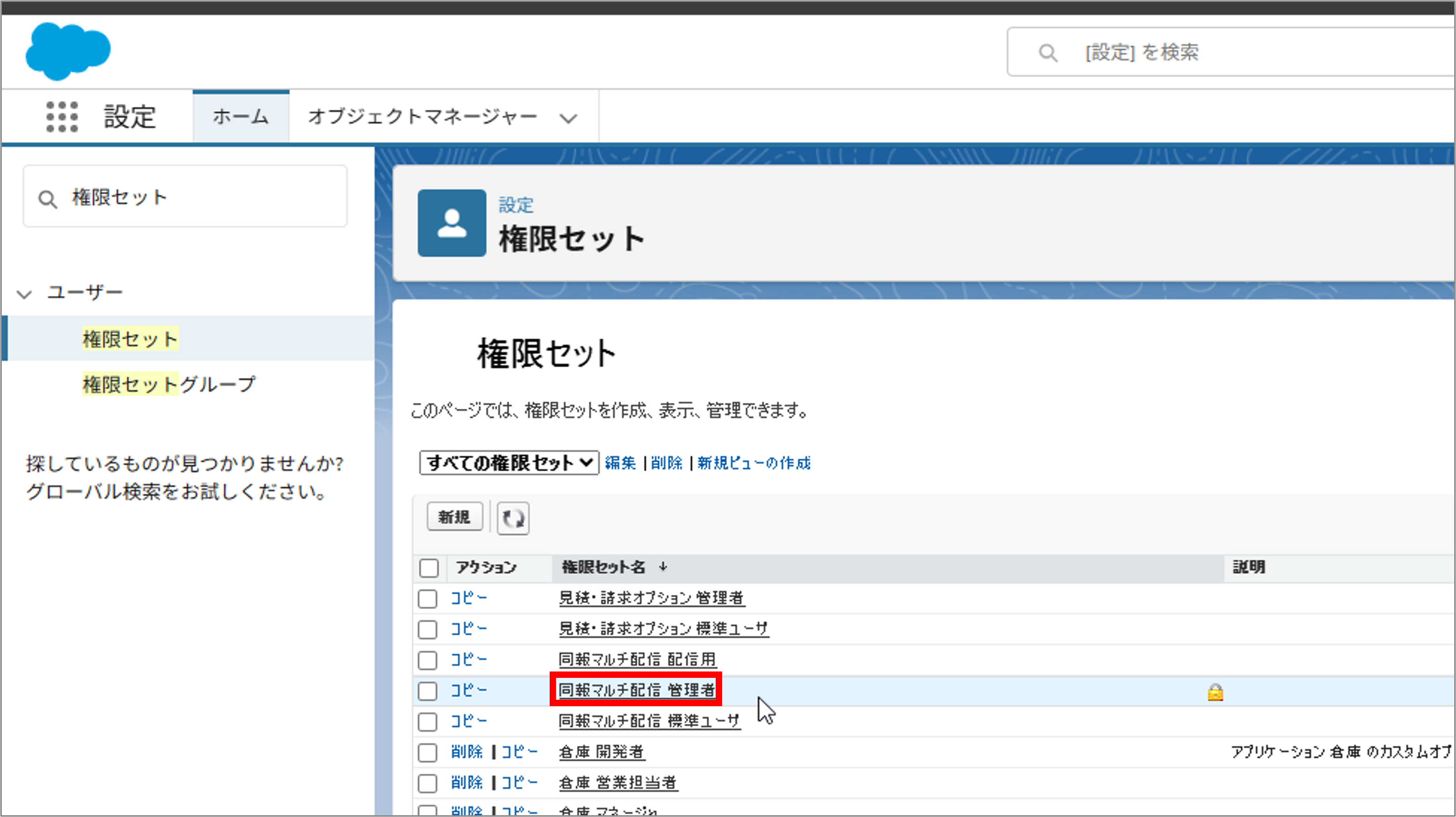Image resolution: width=1456 pixels, height=817 pixels.
Task: Open the オブジェクトマネージャー chevron menu
Action: pos(568,117)
